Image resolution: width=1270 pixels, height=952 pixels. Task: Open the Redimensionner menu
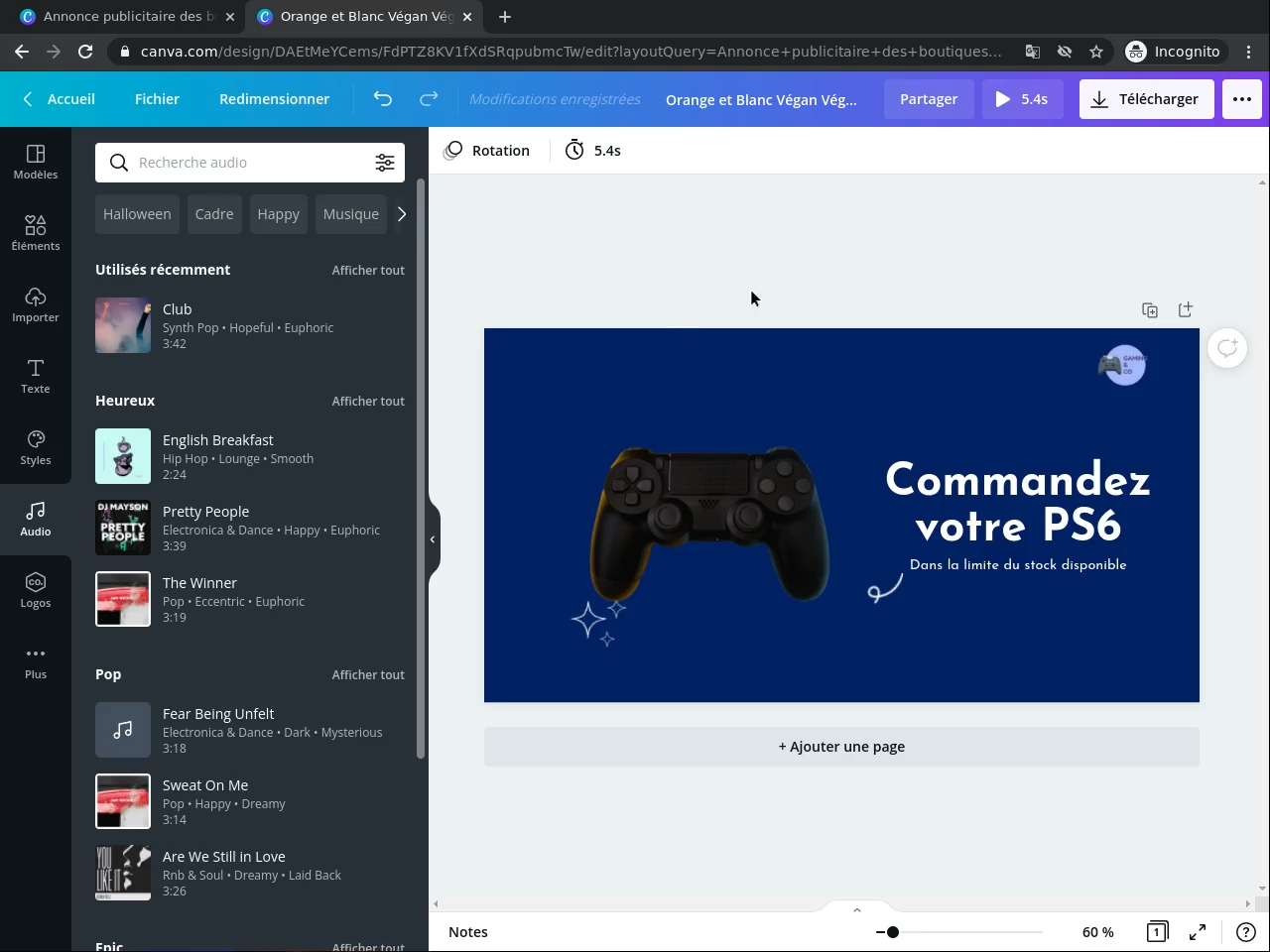pyautogui.click(x=275, y=99)
